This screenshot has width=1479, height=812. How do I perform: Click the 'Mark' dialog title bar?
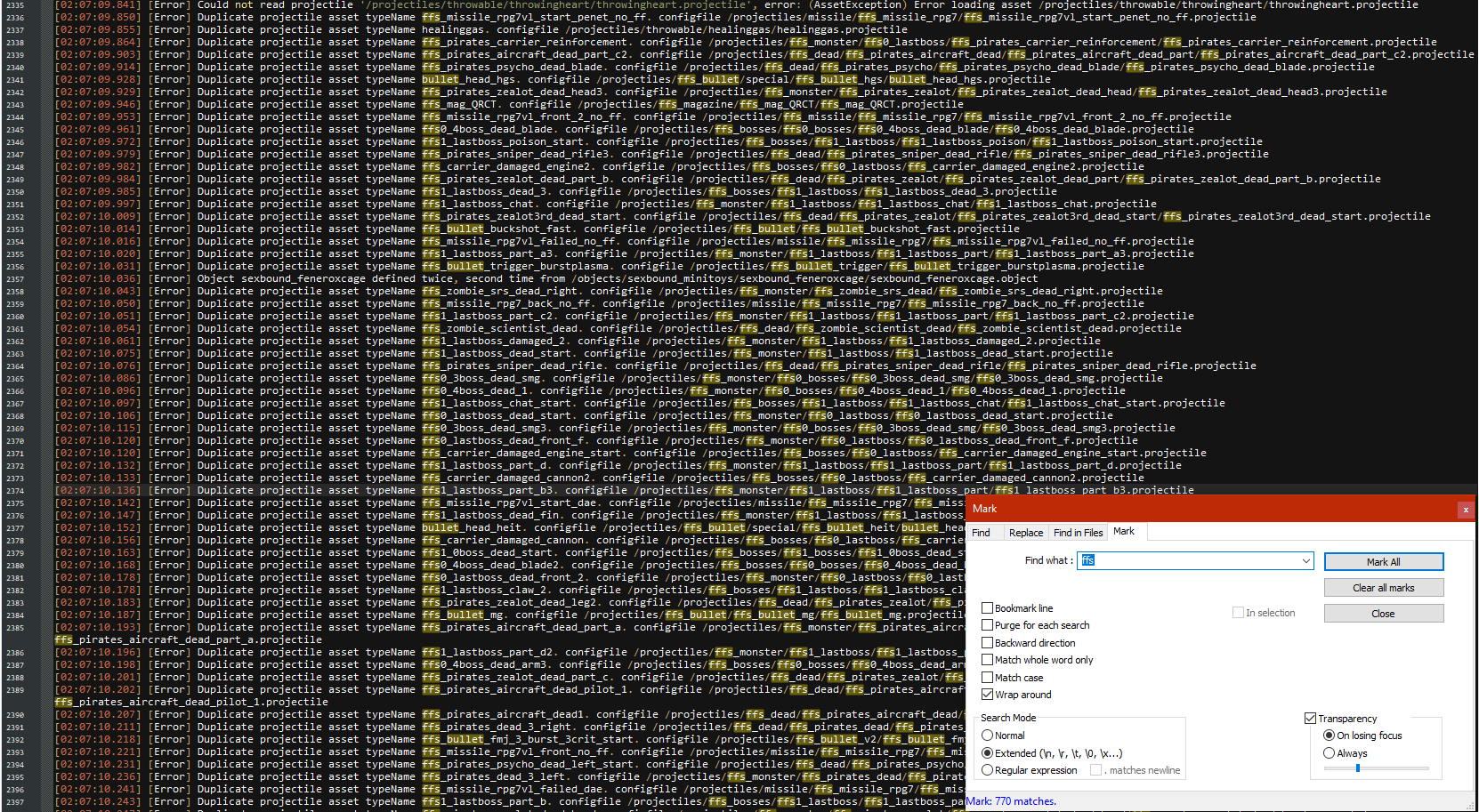point(1220,509)
